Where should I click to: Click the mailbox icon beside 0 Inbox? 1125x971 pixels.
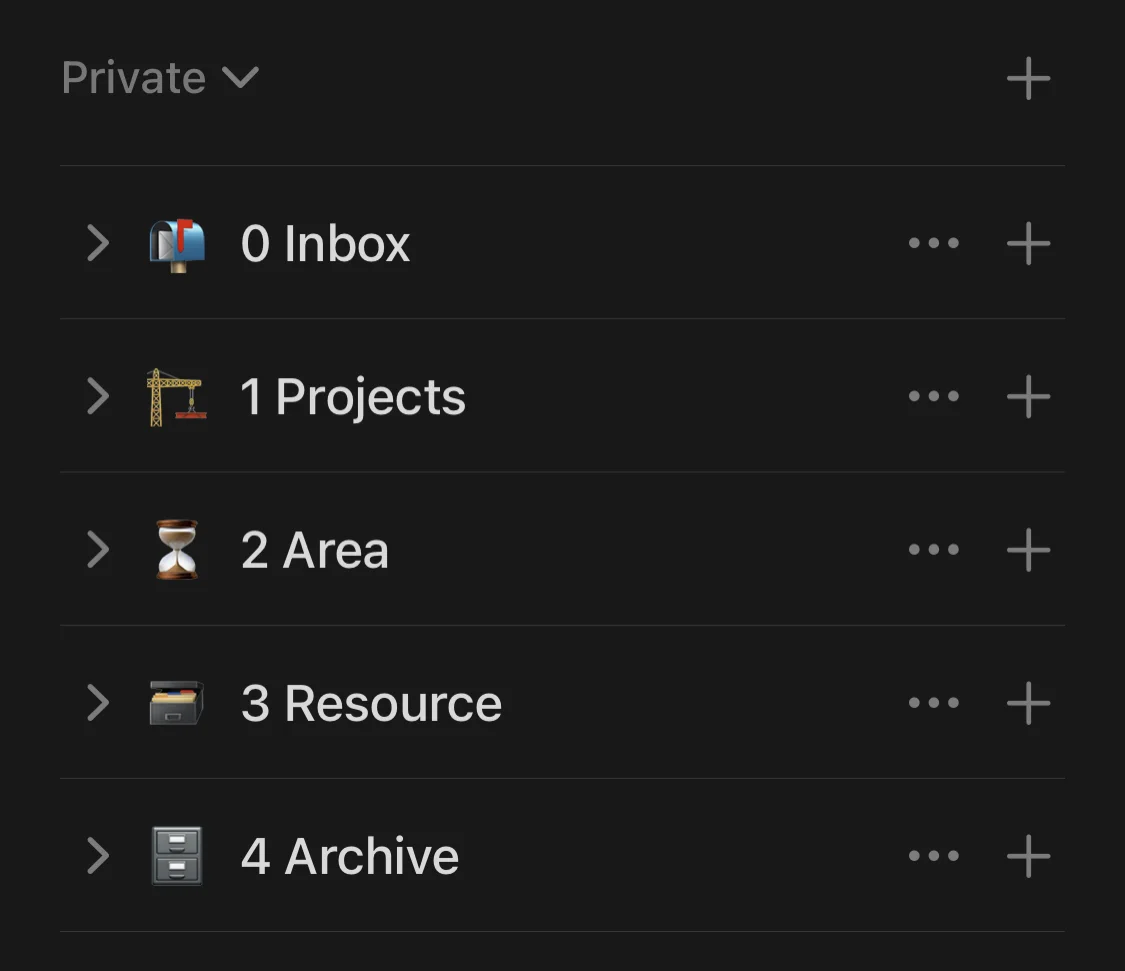tap(176, 244)
